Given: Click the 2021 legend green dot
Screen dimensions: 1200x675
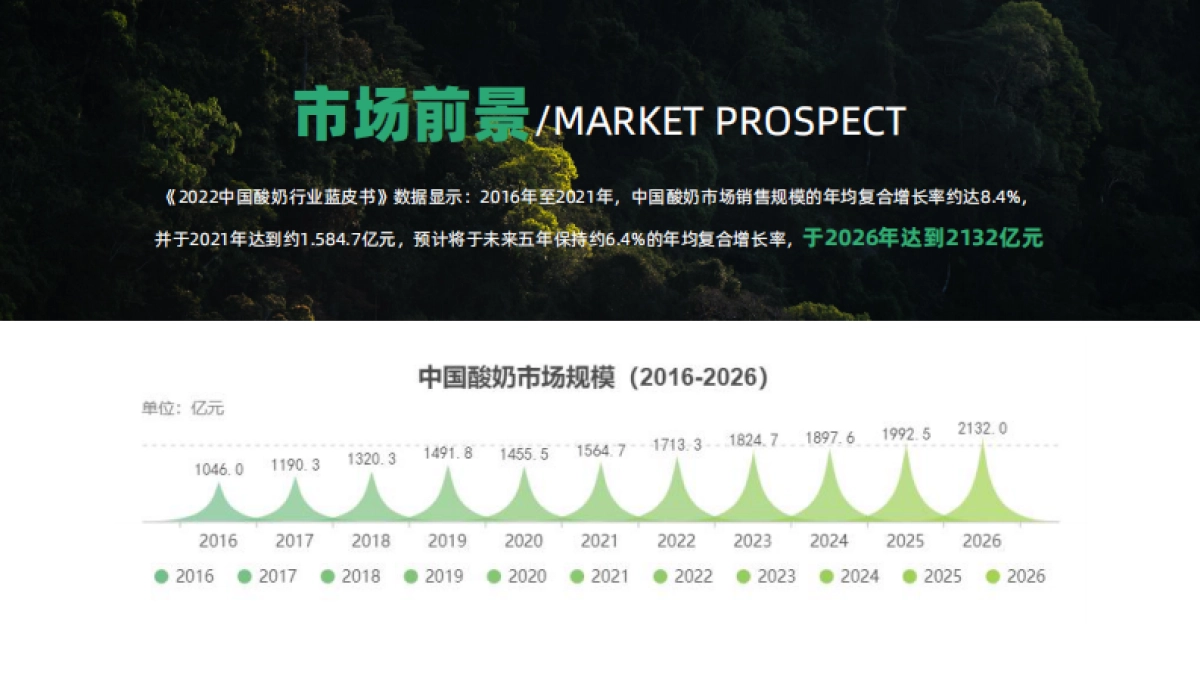Looking at the screenshot, I should coord(577,576).
